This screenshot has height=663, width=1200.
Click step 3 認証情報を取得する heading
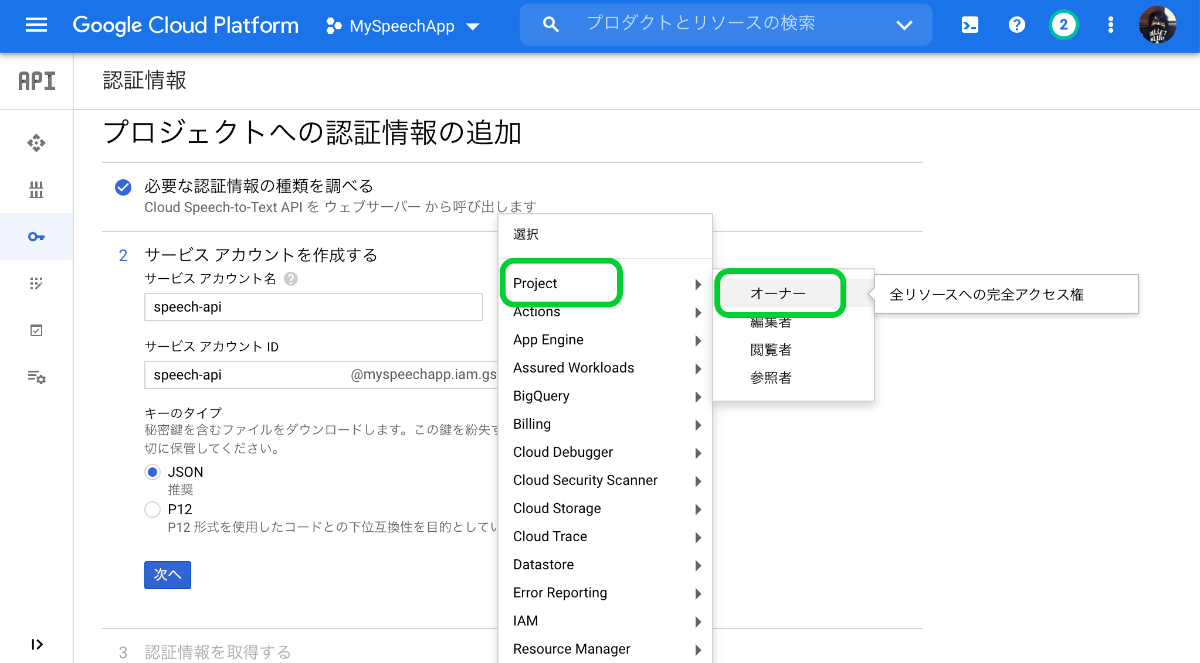(x=218, y=652)
